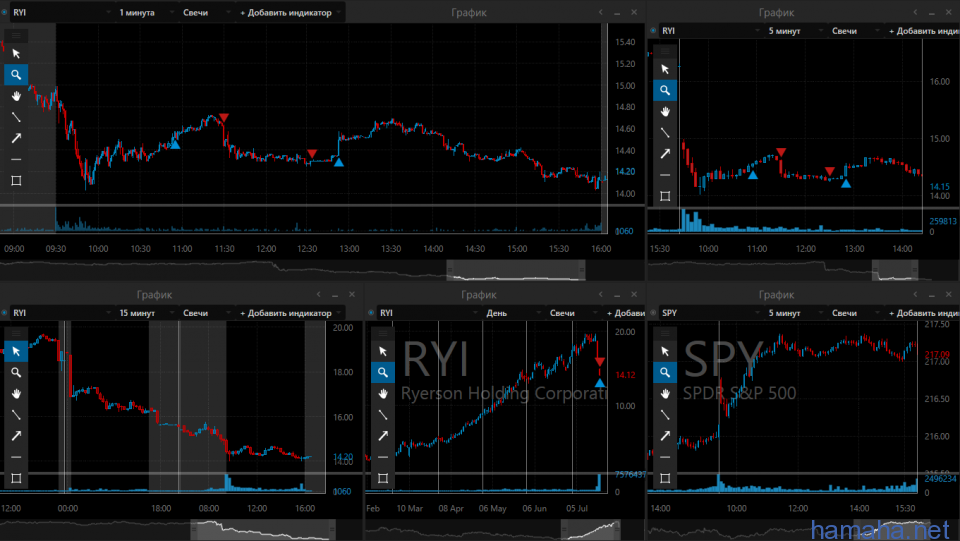Choose rectangle tool in RYI 1-minute chart
960x541 pixels.
pyautogui.click(x=16, y=181)
